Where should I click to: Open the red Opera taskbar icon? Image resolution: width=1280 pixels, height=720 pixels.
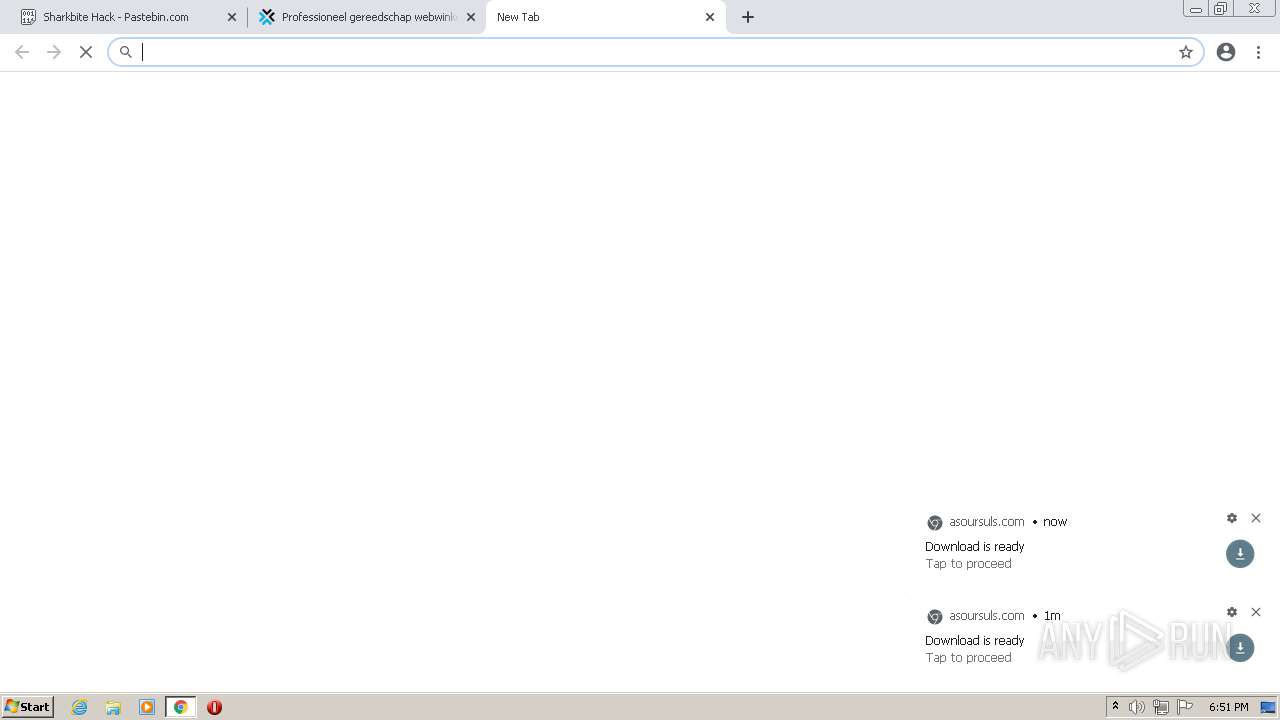(x=214, y=707)
